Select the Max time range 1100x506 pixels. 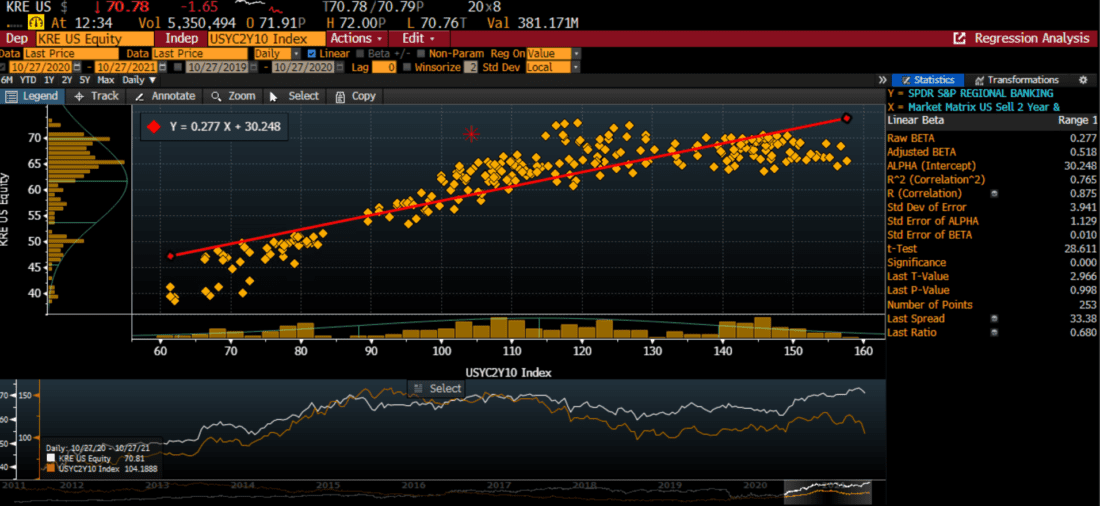click(x=106, y=80)
